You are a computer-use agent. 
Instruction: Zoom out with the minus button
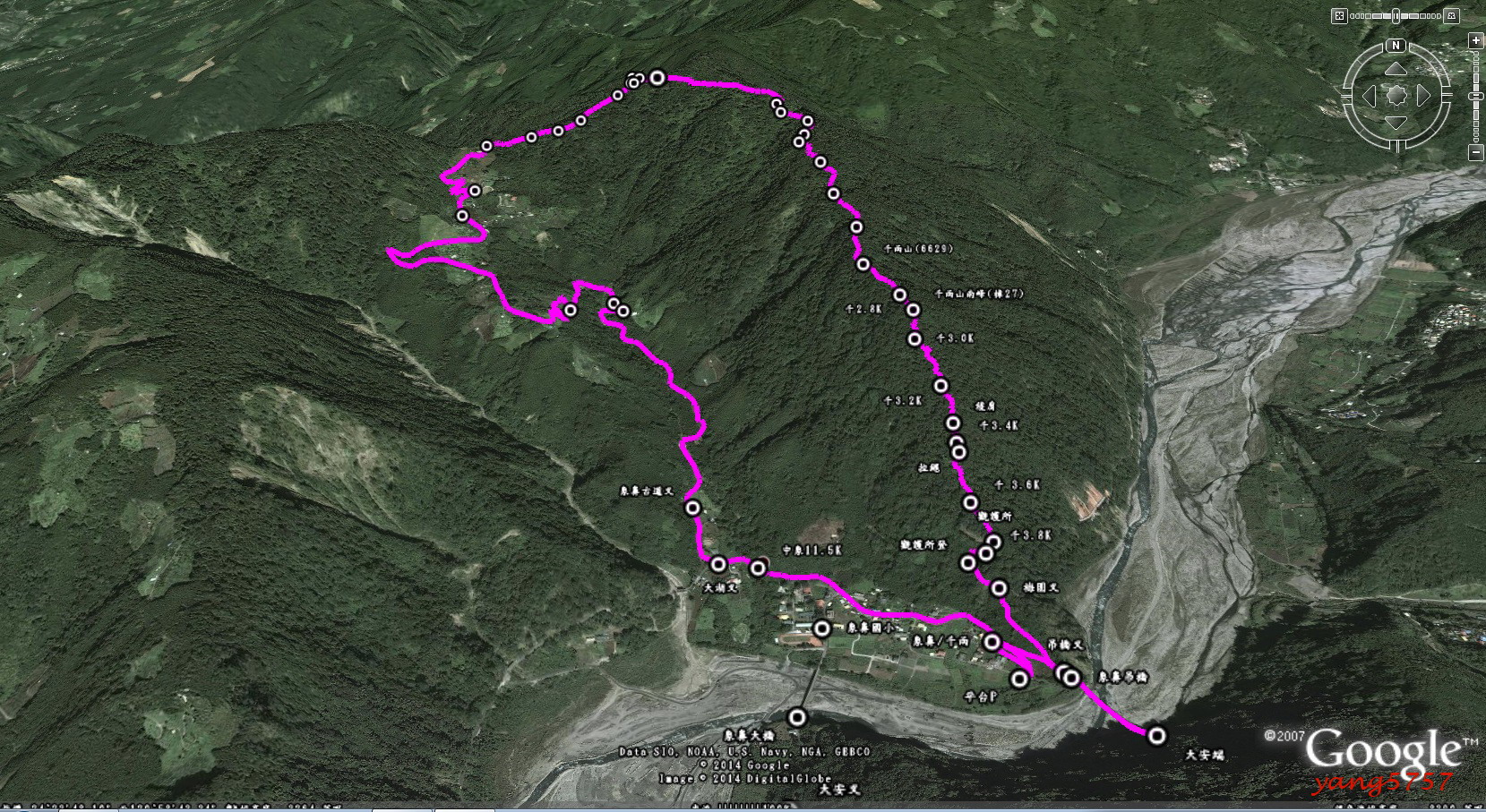(1476, 152)
